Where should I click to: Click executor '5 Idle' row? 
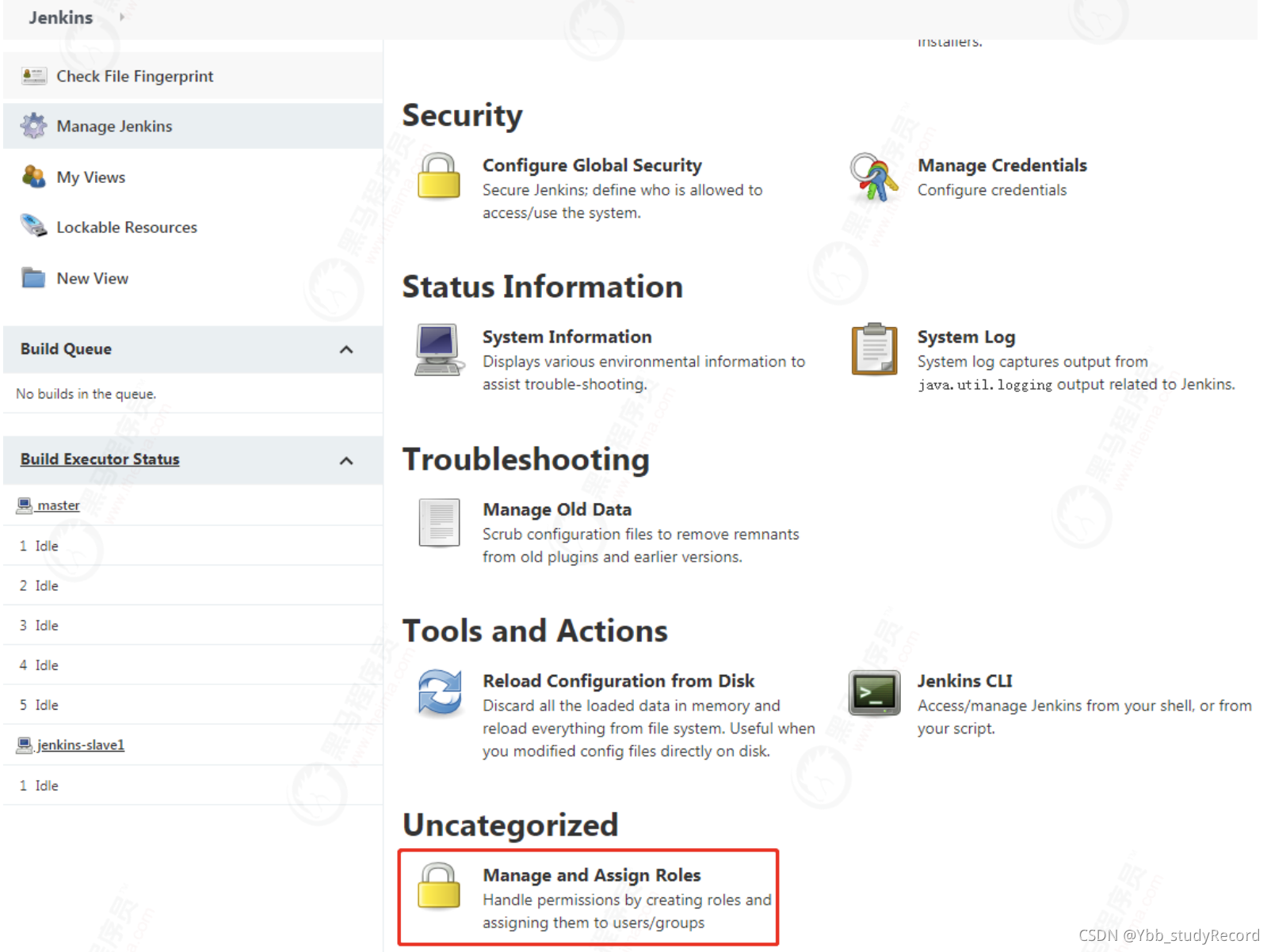pyautogui.click(x=193, y=704)
